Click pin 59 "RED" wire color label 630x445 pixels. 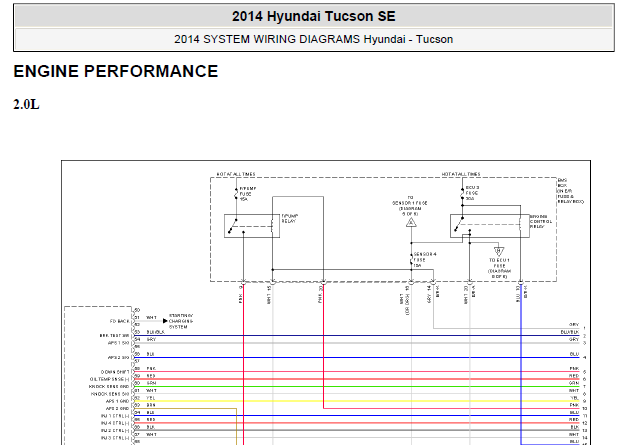tap(151, 376)
